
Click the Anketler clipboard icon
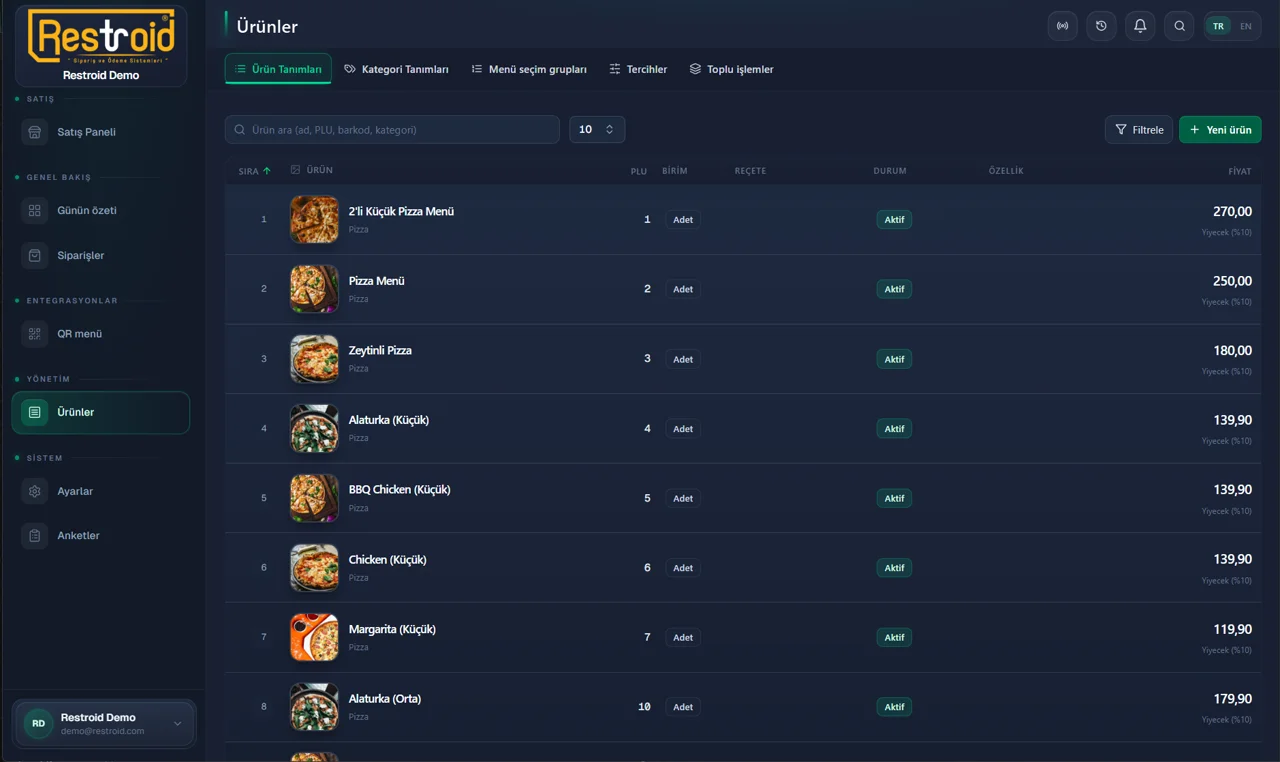tap(35, 536)
